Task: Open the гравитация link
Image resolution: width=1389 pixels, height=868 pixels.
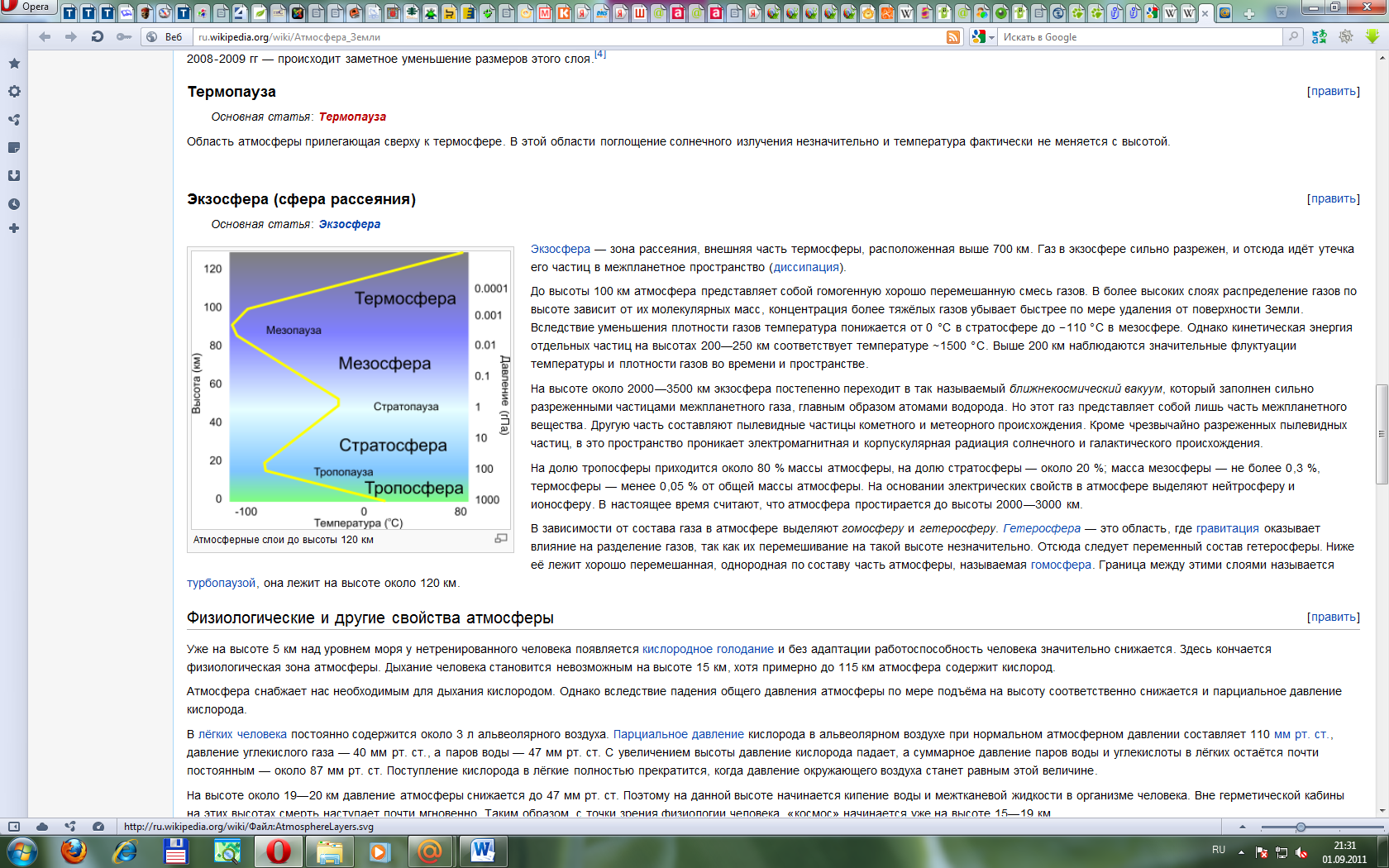Action: tap(1228, 528)
